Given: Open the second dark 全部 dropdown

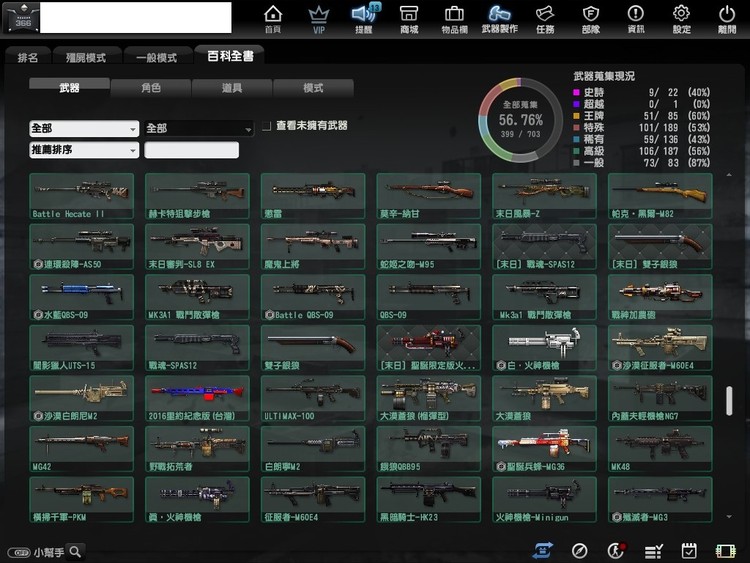Looking at the screenshot, I should (x=199, y=128).
